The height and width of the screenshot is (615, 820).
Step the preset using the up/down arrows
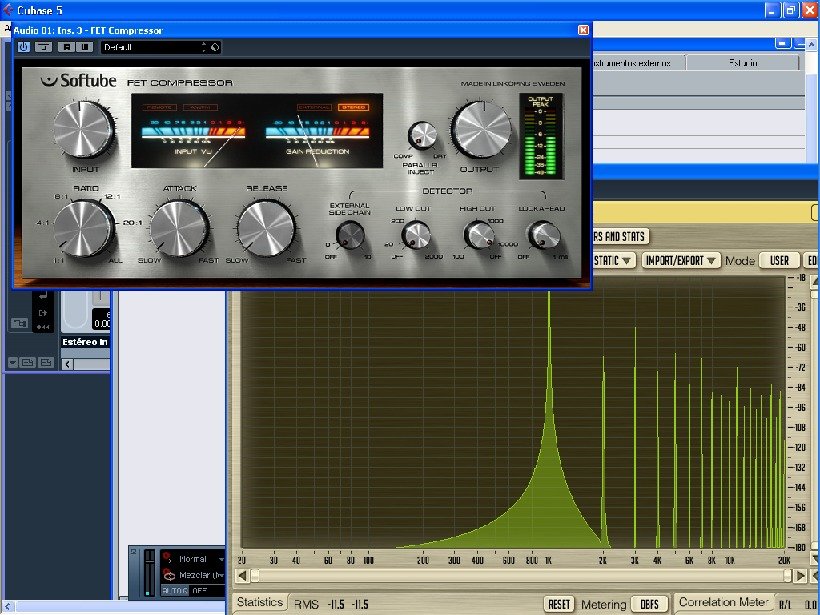click(x=204, y=47)
